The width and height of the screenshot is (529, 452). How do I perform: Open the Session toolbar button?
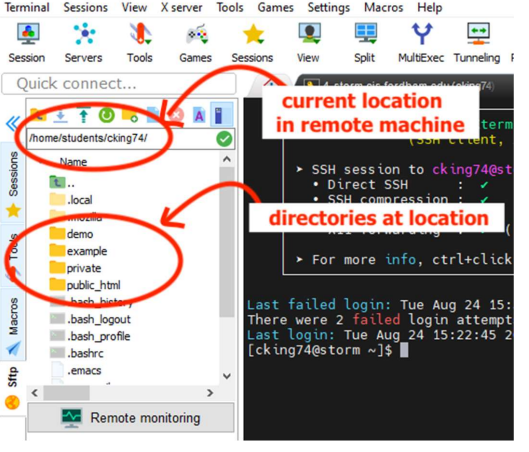(27, 43)
